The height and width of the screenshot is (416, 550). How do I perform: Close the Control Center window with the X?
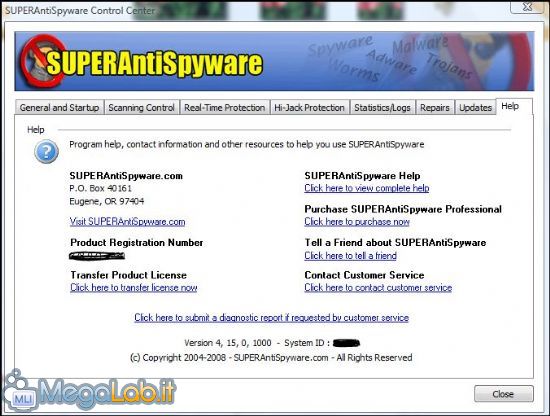point(528,7)
